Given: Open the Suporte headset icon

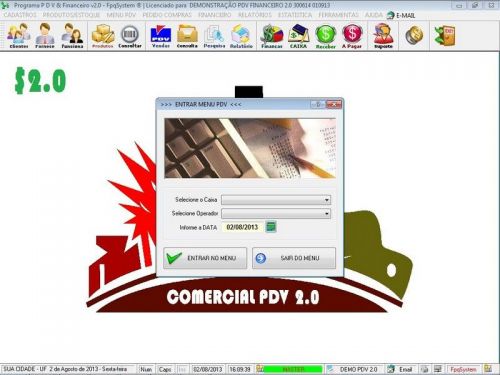Looking at the screenshot, I should pos(383,36).
